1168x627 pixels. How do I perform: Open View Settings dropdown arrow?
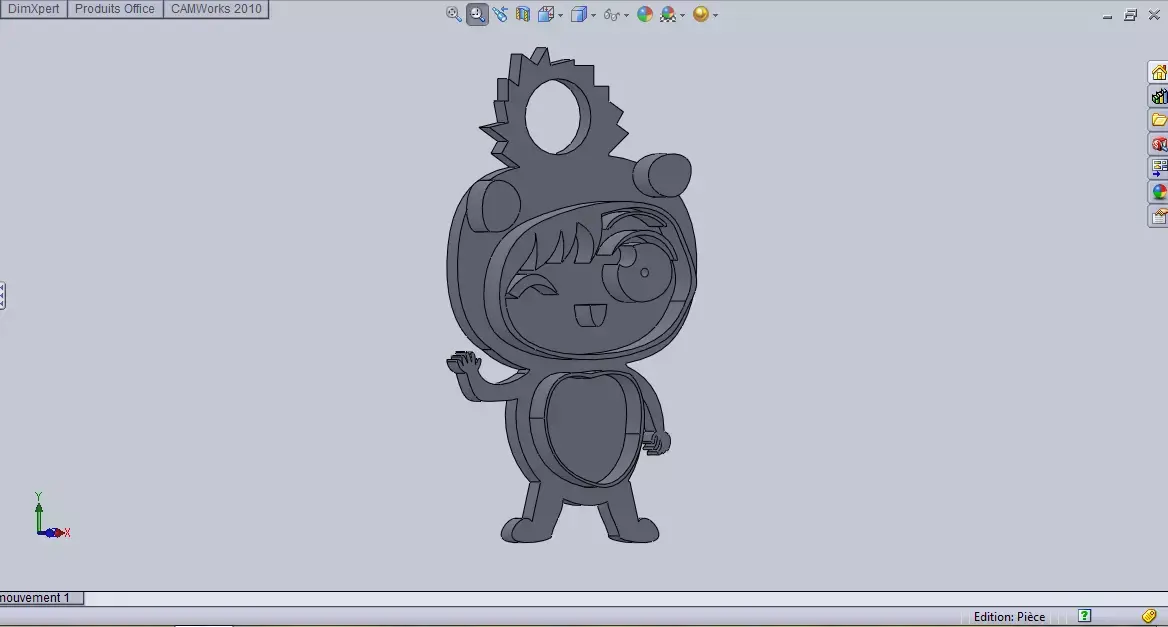pos(715,15)
